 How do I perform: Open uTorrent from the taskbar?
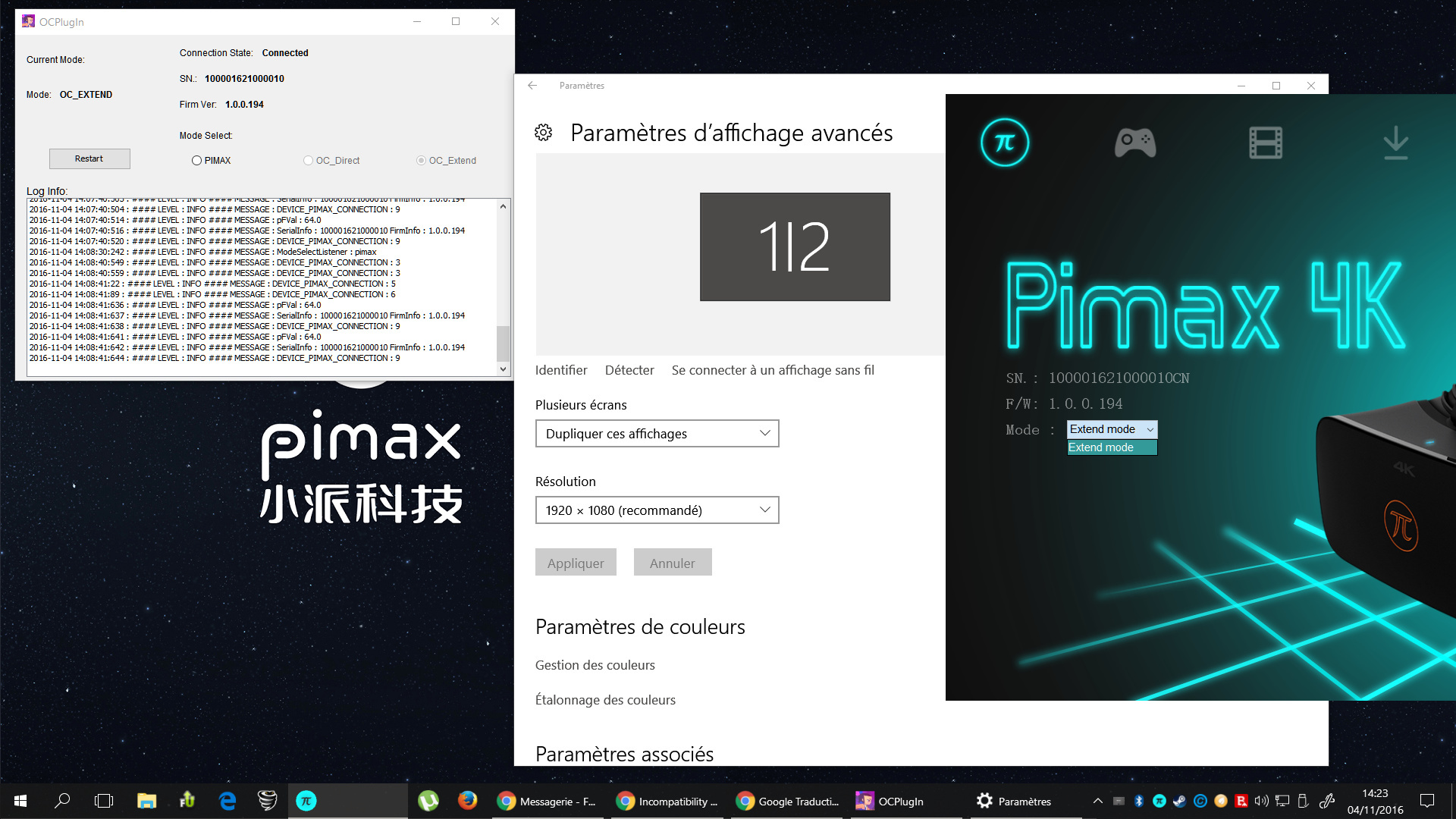coord(428,801)
